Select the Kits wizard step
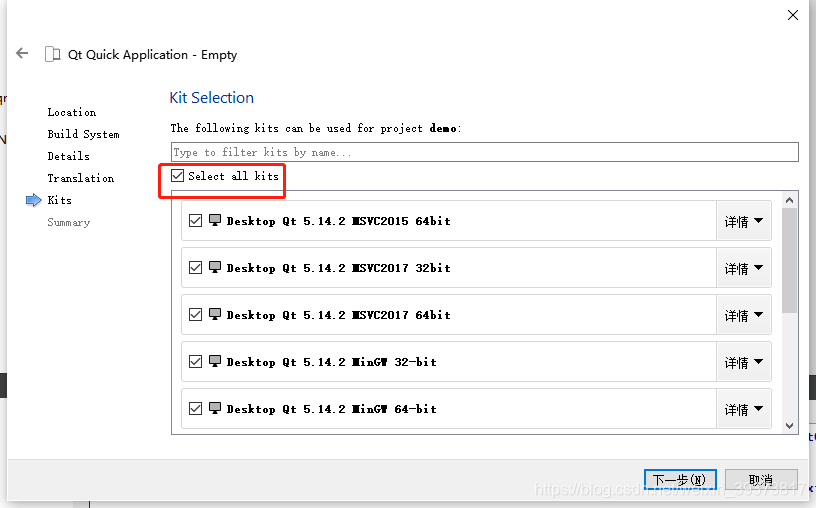 pyautogui.click(x=59, y=200)
